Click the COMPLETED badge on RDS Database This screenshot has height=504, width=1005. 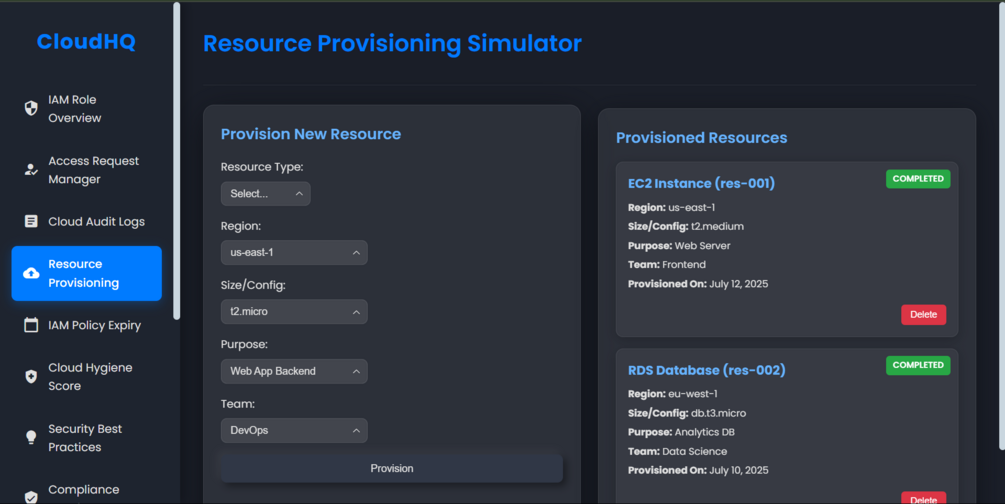coord(918,365)
